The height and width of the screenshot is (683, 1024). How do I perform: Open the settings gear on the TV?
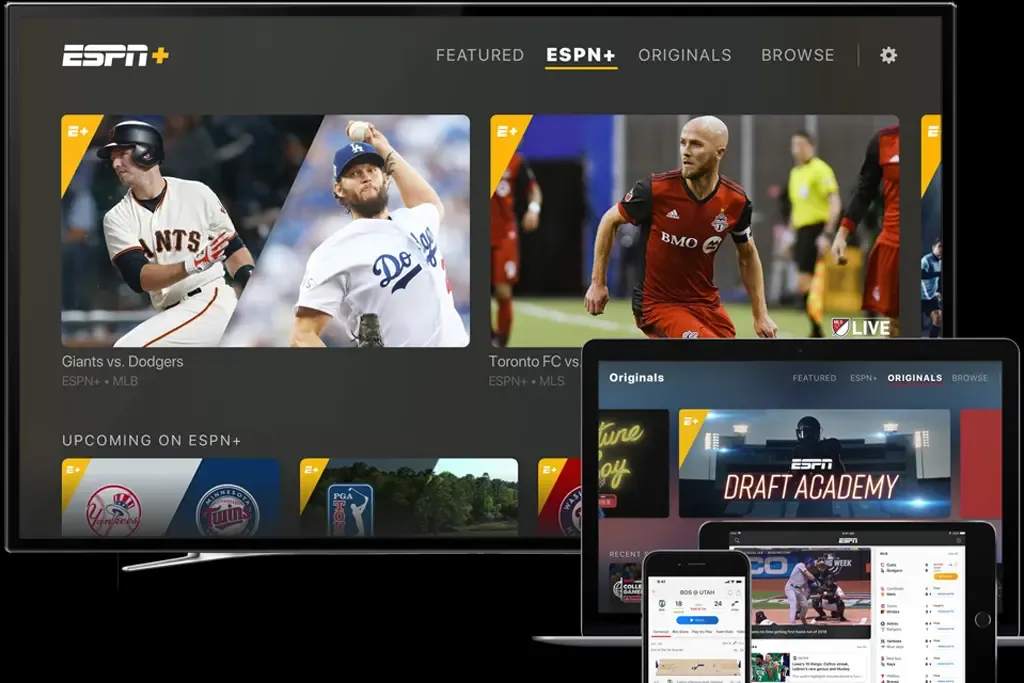coord(888,55)
